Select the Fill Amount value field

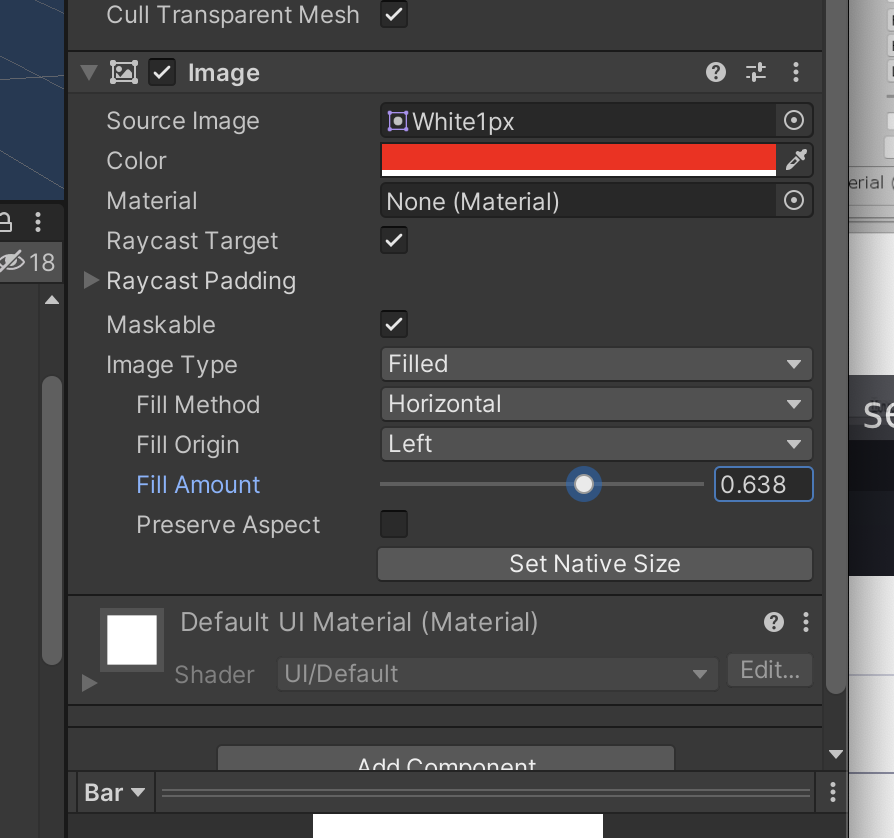pos(763,484)
